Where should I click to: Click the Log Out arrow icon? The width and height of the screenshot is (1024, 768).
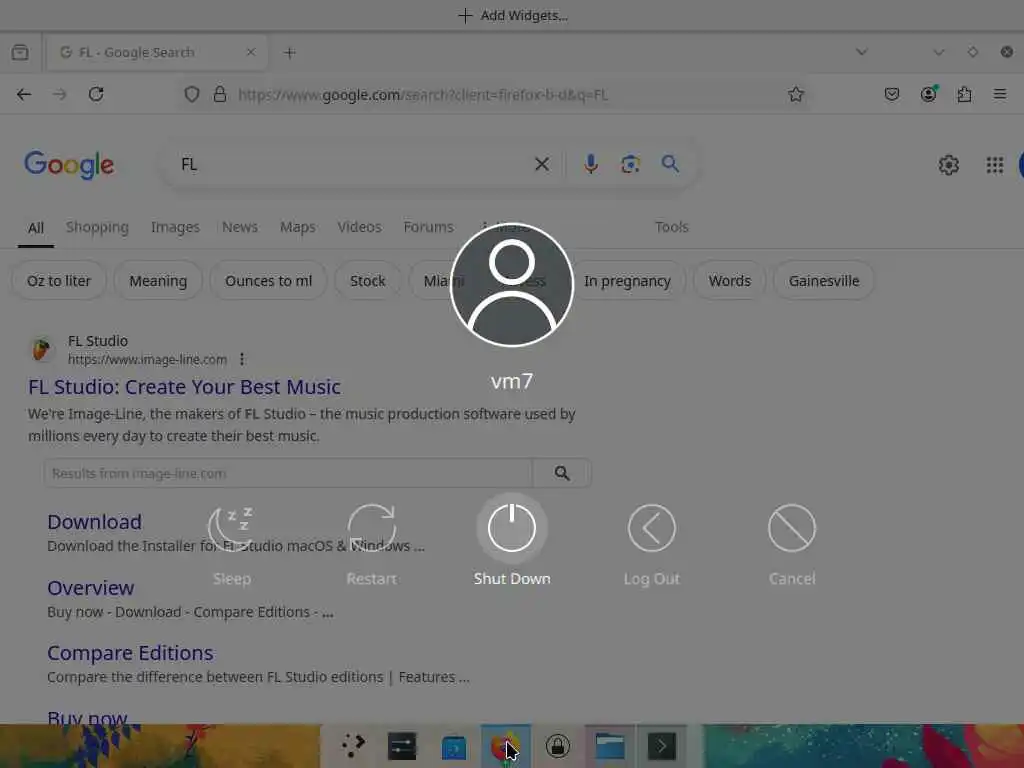tap(652, 528)
